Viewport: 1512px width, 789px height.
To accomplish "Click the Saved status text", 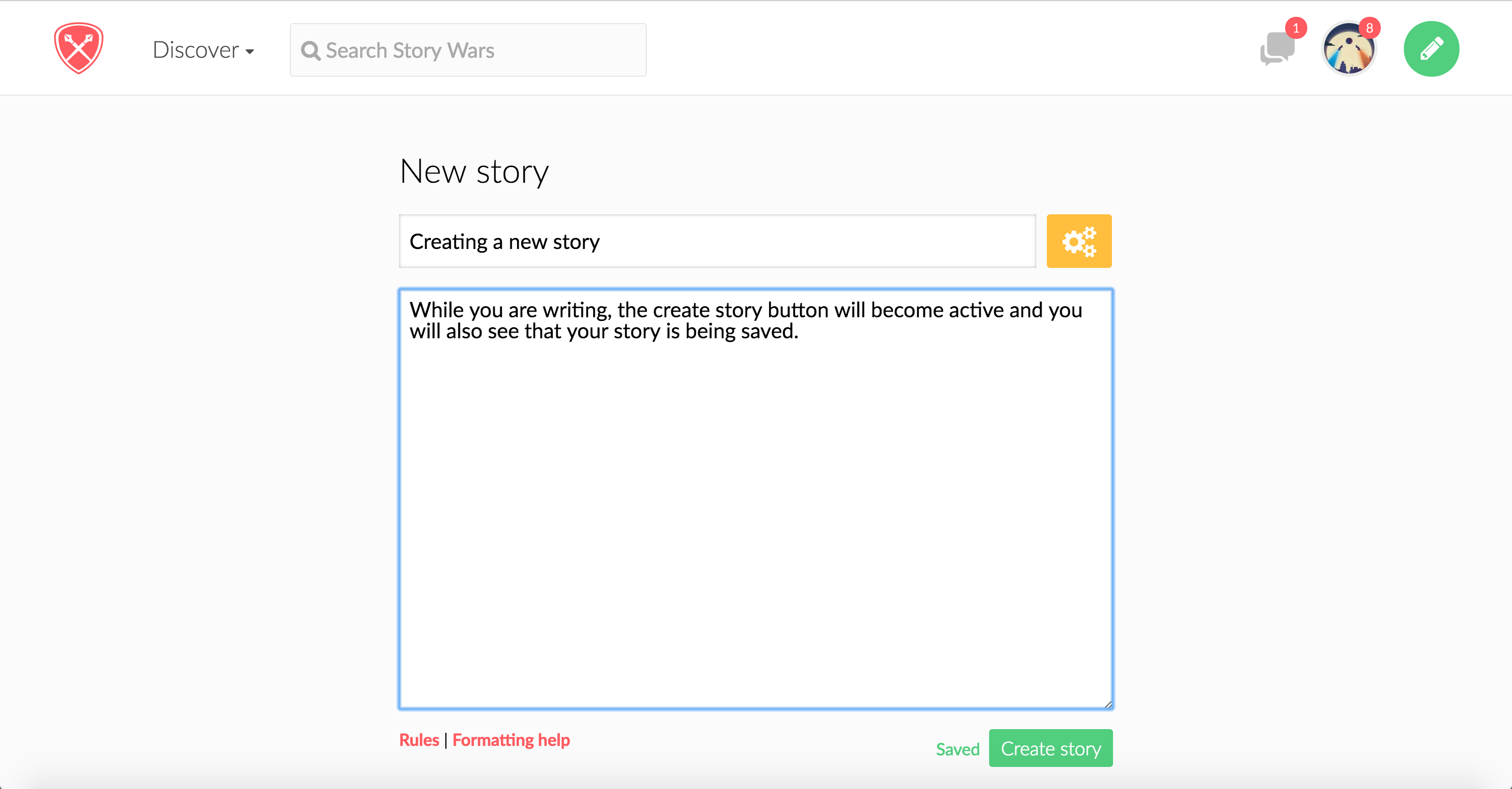I will 957,749.
